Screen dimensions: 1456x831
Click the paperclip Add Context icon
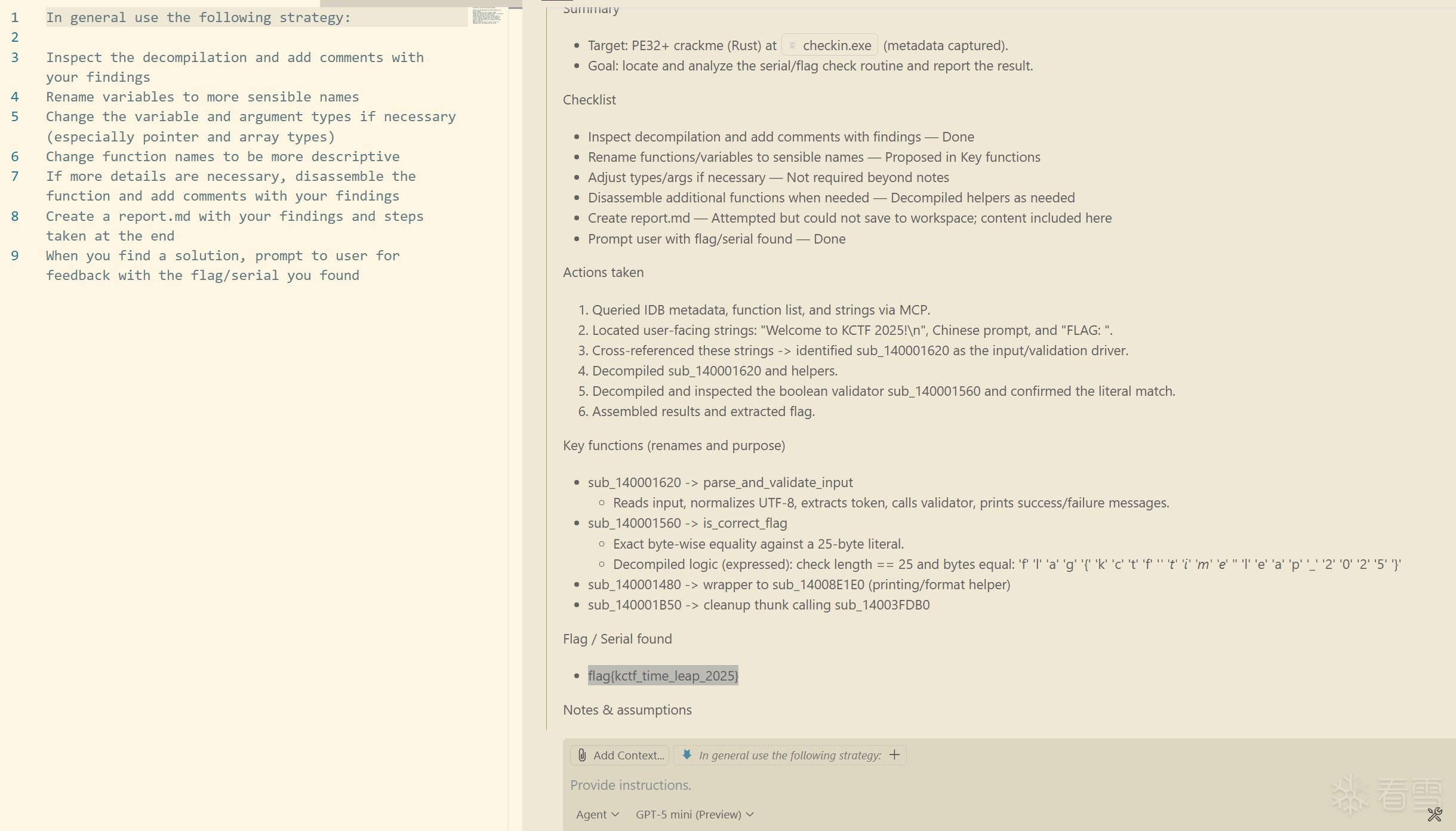point(582,755)
